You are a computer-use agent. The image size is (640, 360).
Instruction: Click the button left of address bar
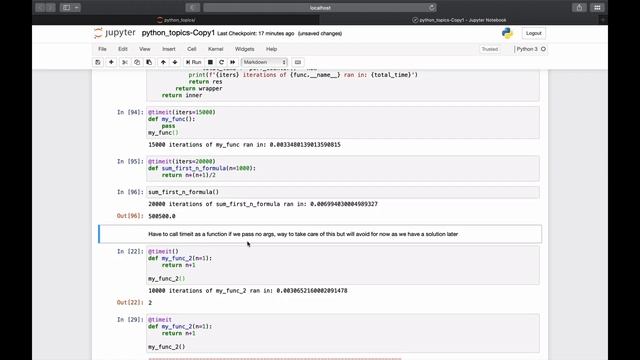click(192, 7)
